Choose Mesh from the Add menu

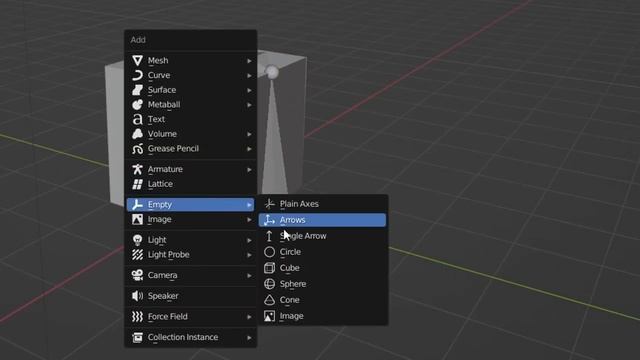[191, 60]
